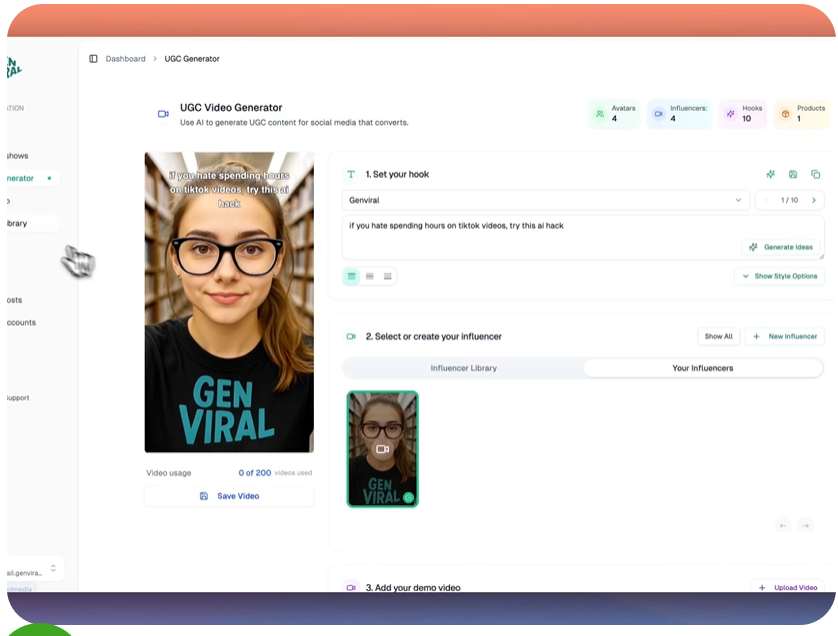This screenshot has height=636, width=838.
Task: Click the Avatars stat card icon
Action: pos(601,114)
